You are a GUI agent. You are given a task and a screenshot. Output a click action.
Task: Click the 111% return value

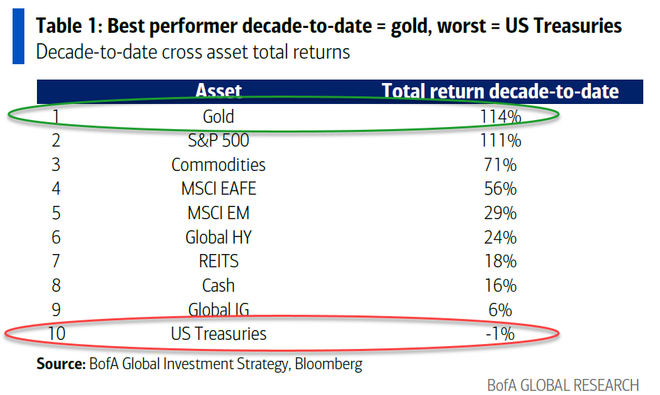[x=500, y=140]
